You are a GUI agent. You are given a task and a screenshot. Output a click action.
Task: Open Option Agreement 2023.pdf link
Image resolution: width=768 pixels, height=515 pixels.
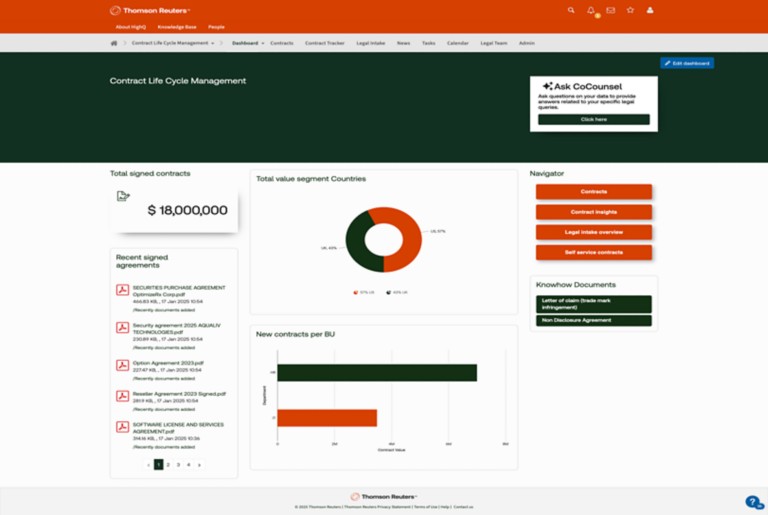[168, 363]
